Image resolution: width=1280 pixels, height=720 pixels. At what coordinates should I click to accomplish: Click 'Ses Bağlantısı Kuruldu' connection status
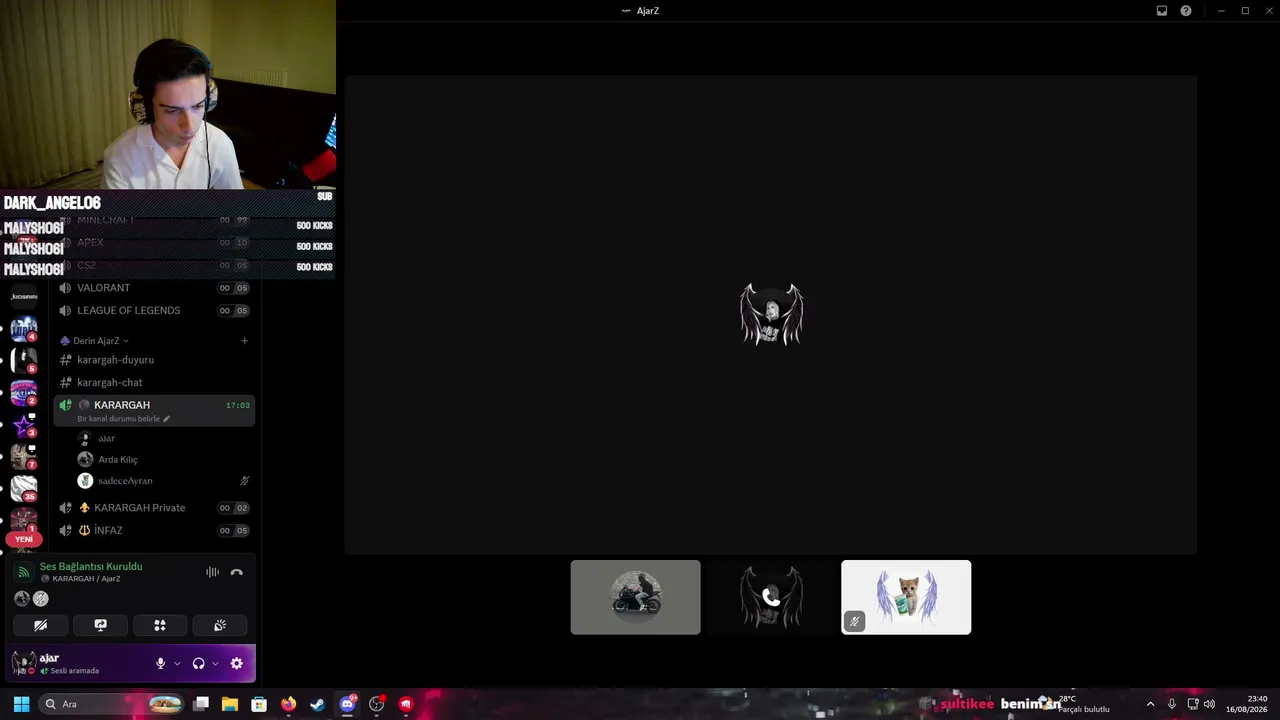tap(91, 566)
